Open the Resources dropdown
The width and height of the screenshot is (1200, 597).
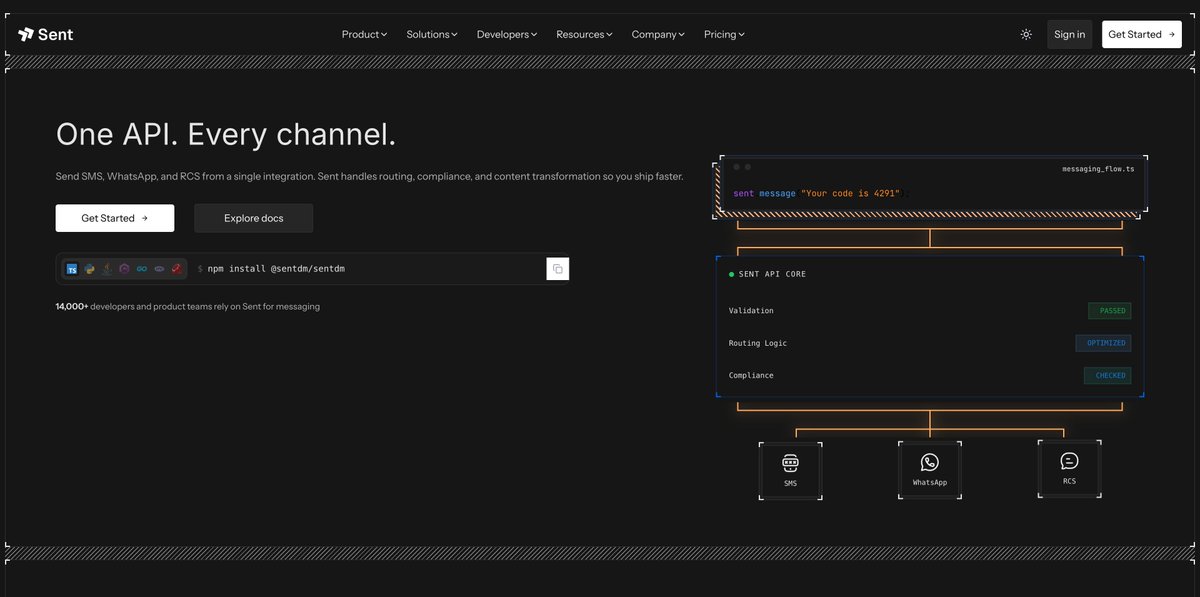(x=585, y=34)
